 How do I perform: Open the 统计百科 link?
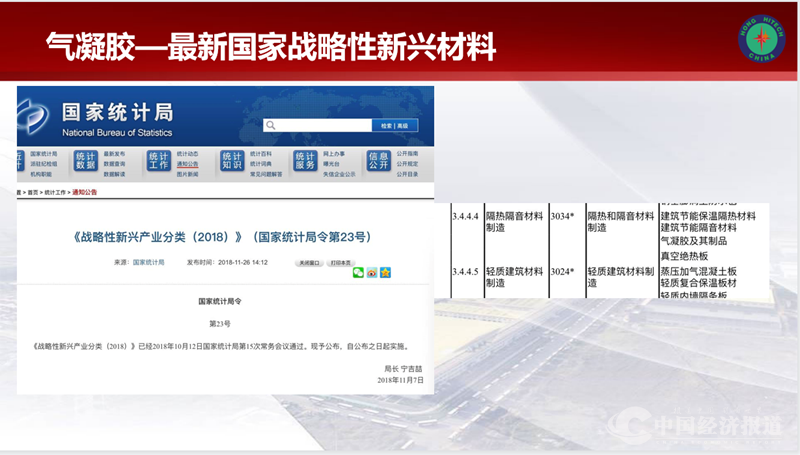[261, 154]
